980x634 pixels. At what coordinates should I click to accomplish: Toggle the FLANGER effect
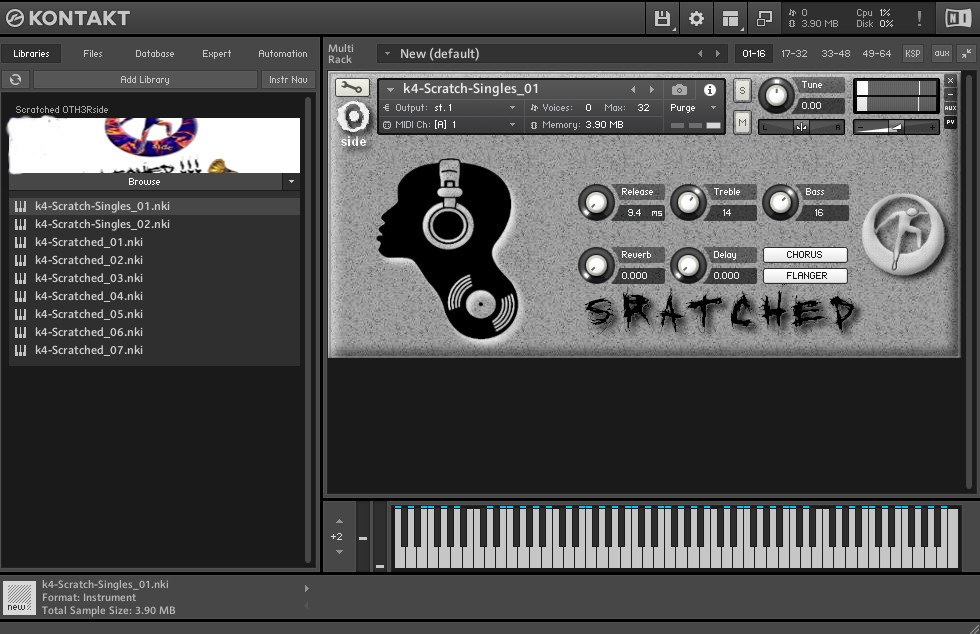click(x=805, y=276)
